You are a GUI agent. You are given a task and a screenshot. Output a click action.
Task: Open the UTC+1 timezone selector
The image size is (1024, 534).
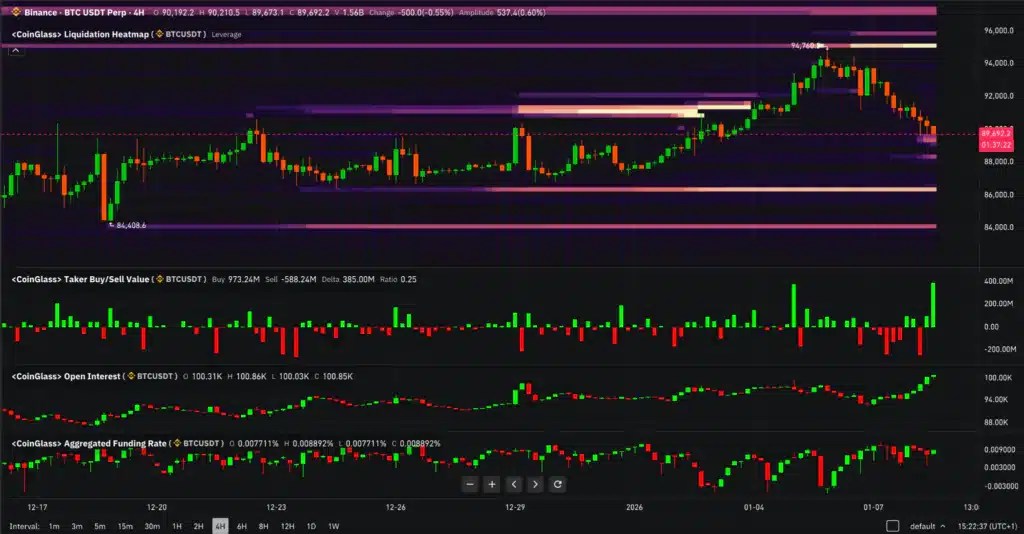click(987, 526)
